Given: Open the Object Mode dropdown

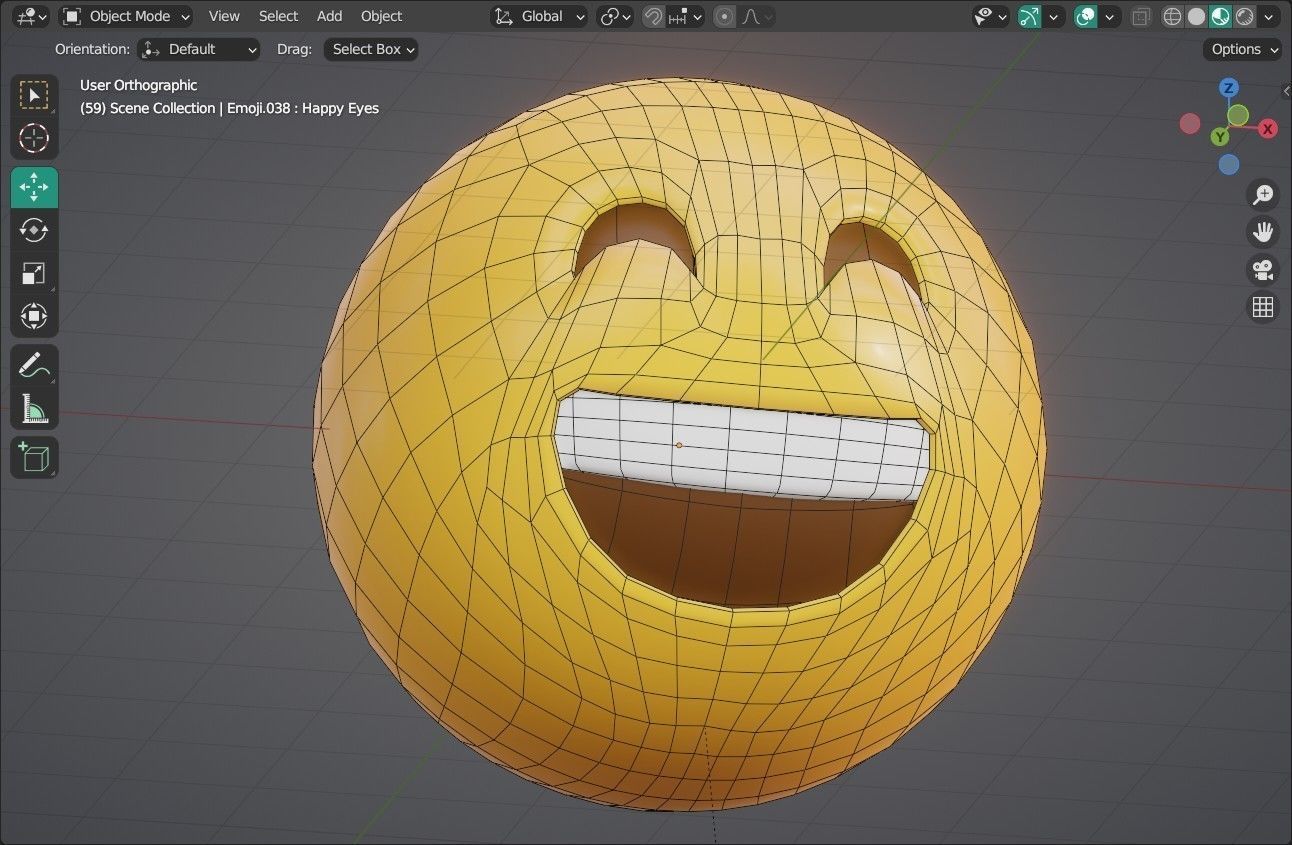Looking at the screenshot, I should [126, 16].
